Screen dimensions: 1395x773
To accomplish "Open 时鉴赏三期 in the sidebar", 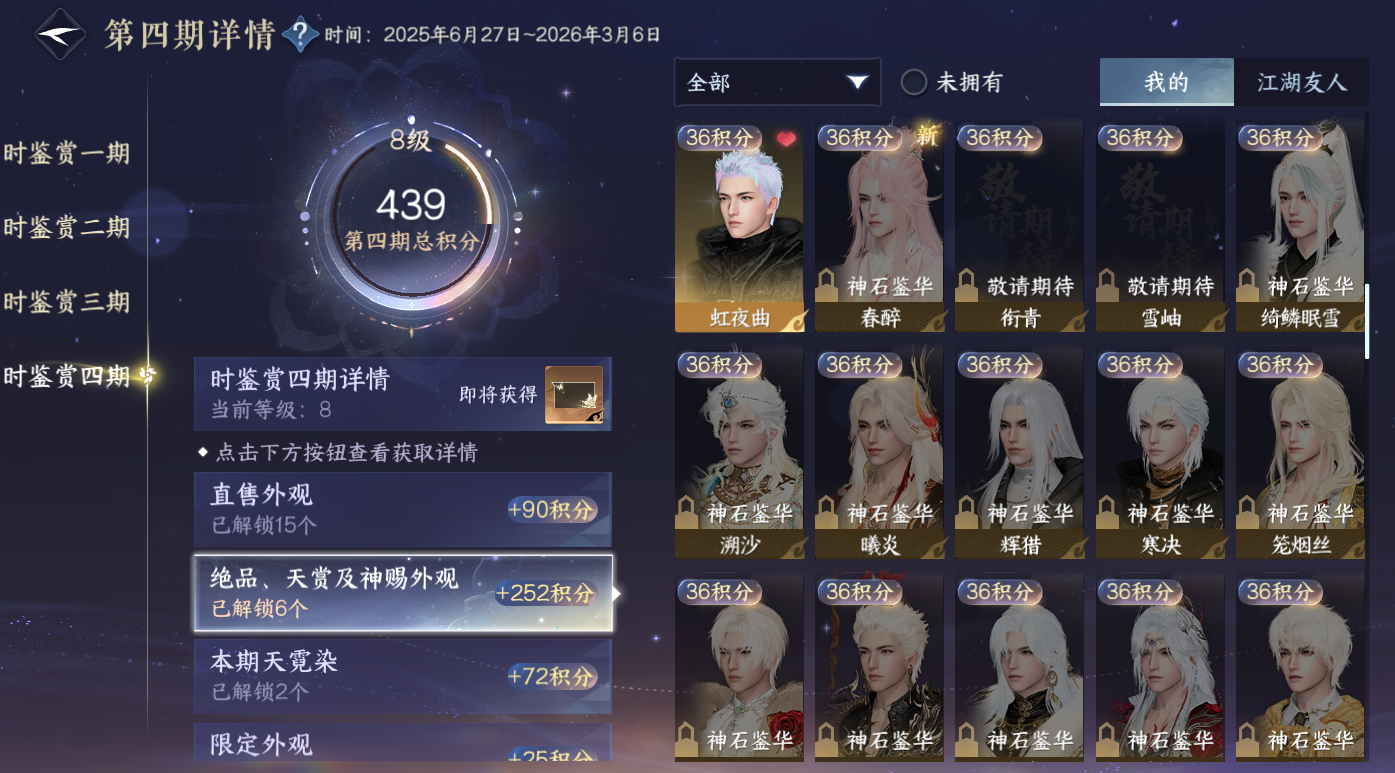I will pos(67,301).
